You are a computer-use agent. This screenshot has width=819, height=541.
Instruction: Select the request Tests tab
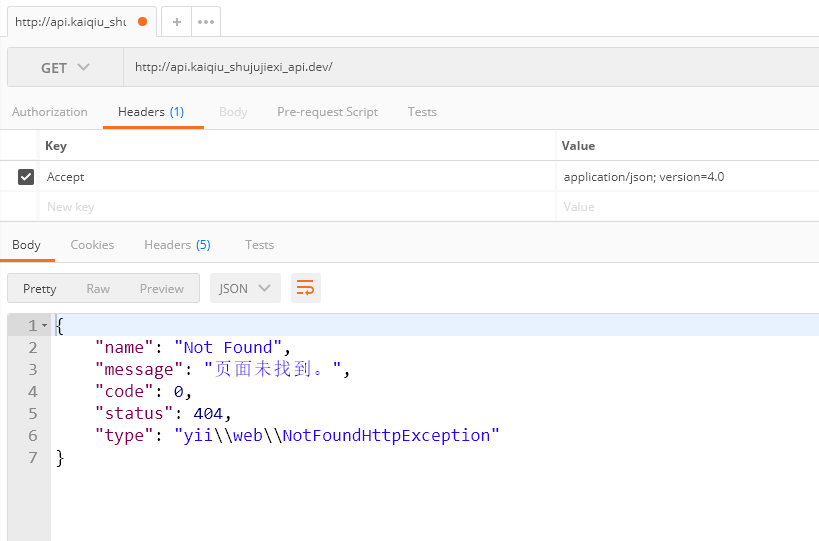422,112
